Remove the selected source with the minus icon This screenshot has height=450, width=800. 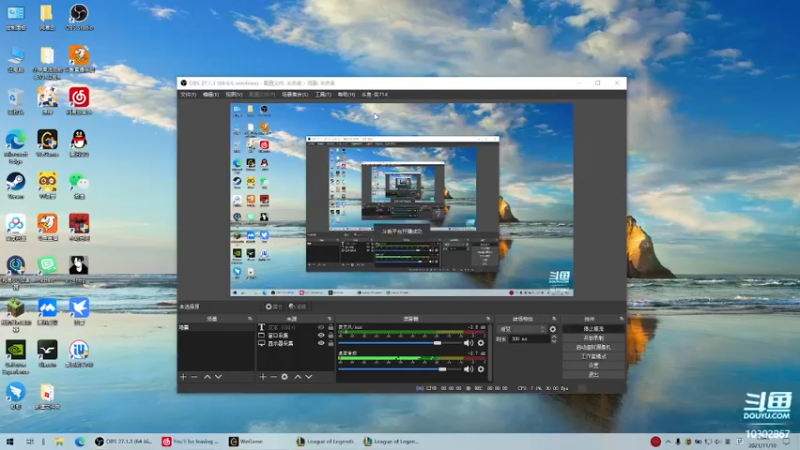(x=273, y=377)
